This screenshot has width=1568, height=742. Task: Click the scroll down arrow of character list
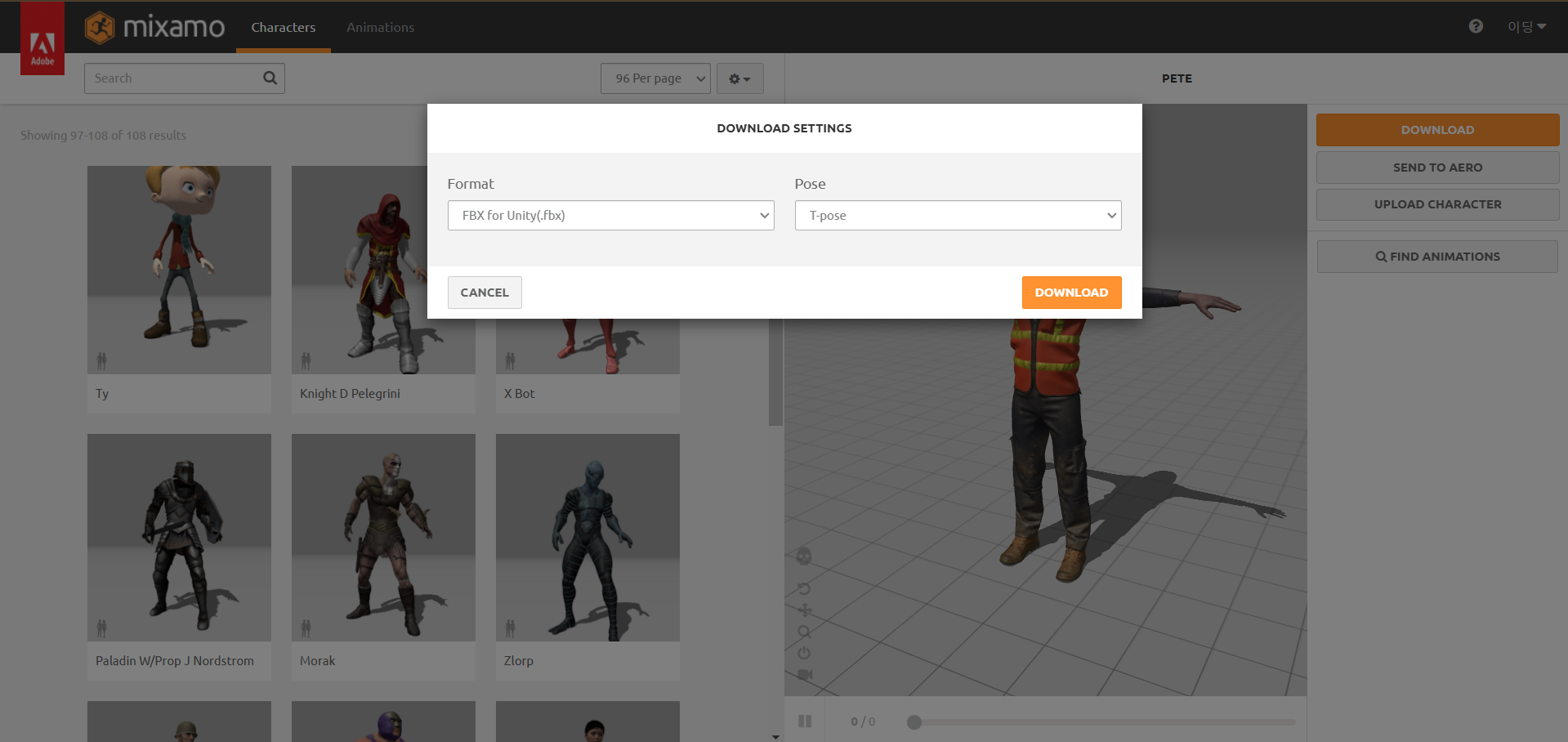(775, 737)
